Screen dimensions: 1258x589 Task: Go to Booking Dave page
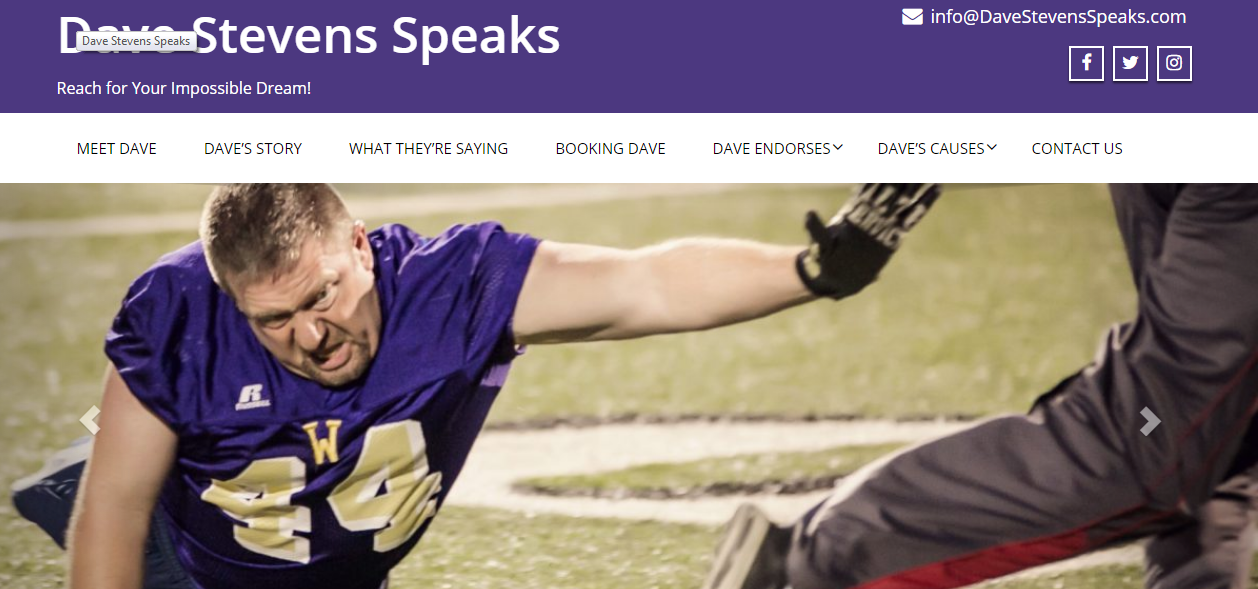click(x=610, y=148)
